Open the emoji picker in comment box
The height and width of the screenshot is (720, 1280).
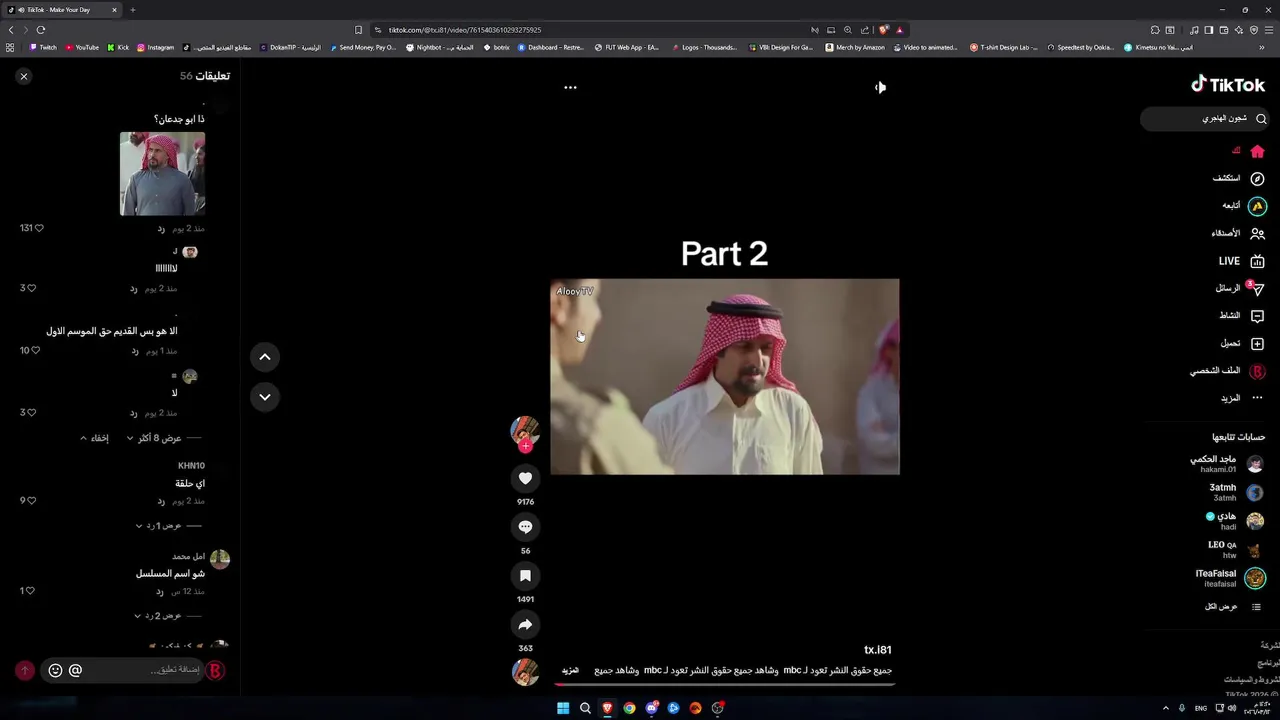tap(55, 670)
